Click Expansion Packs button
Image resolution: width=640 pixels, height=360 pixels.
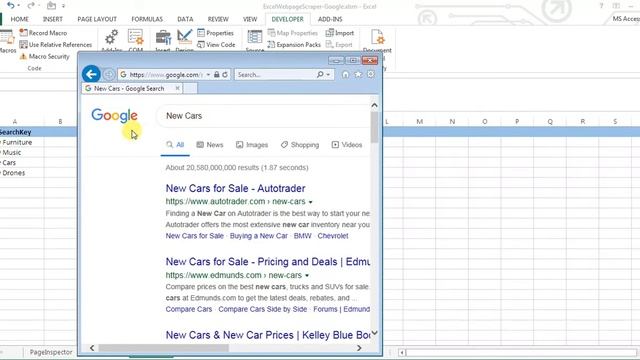point(294,44)
